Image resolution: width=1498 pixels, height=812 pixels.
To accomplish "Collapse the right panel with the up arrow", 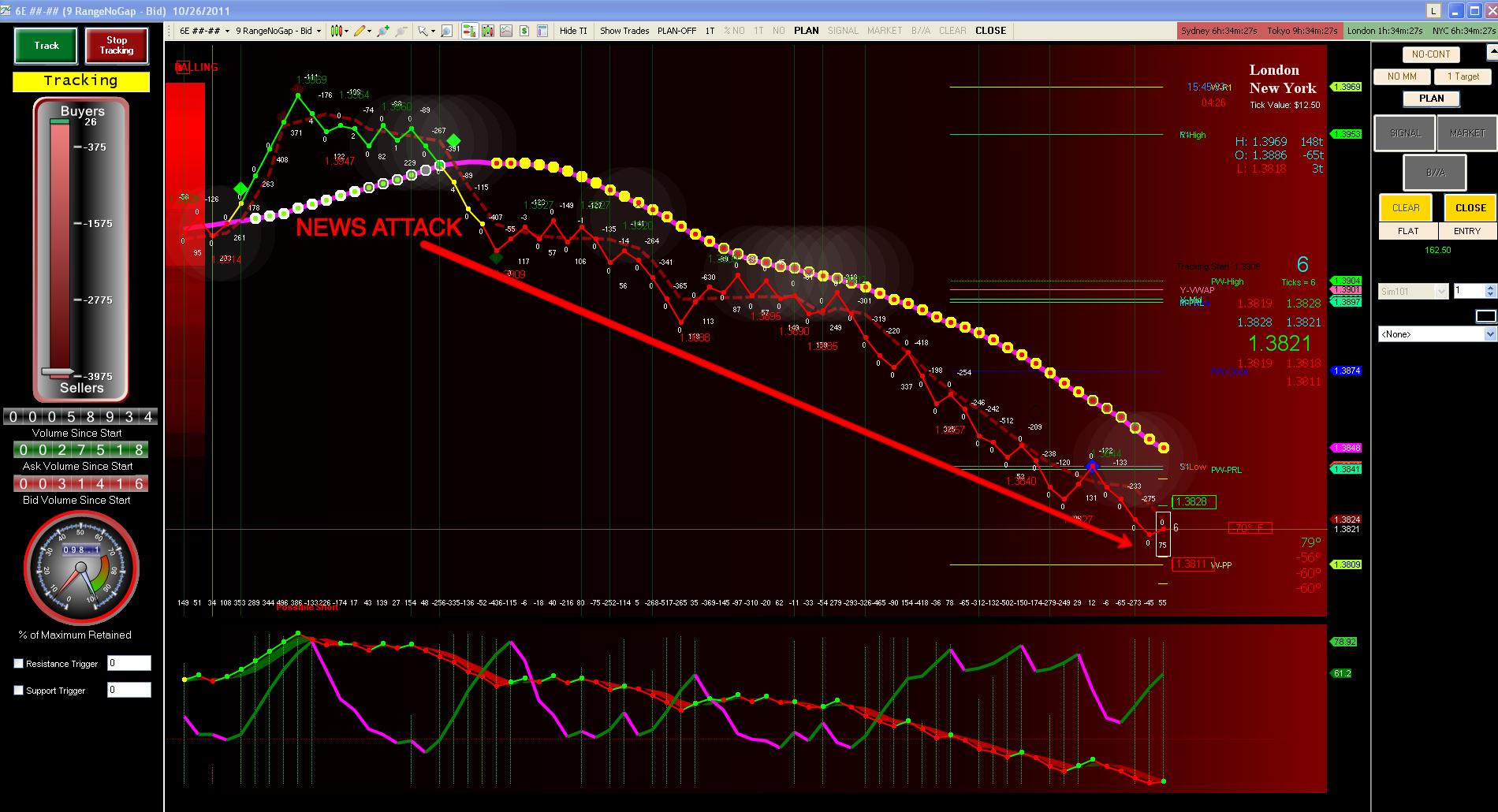I will (x=1492, y=52).
